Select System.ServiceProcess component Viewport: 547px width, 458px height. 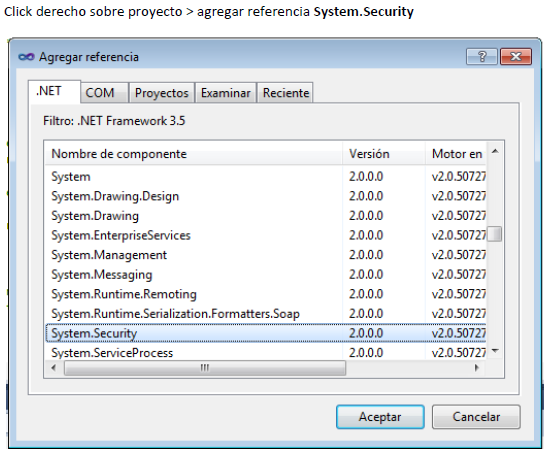(x=265, y=352)
